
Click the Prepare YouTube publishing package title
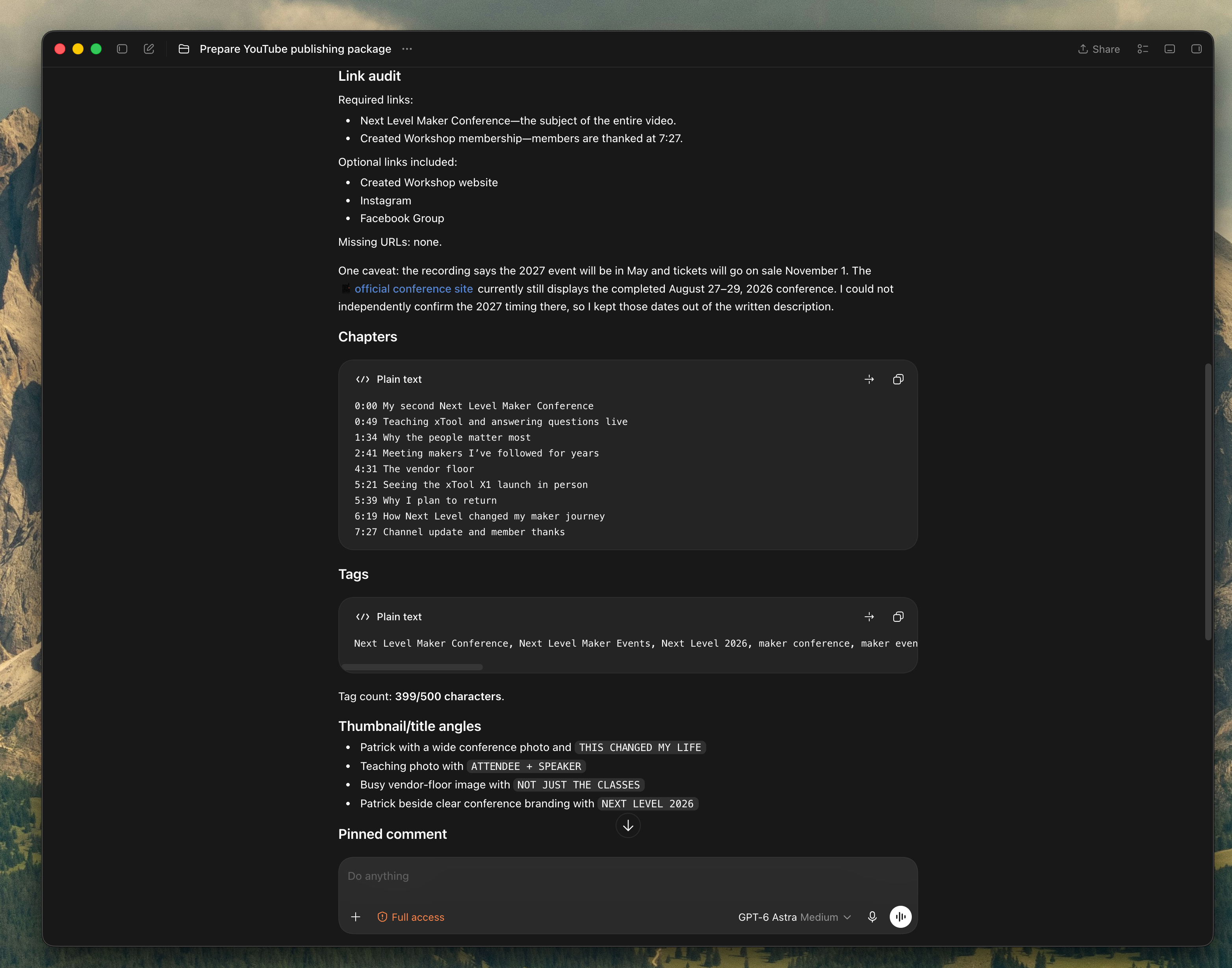pos(295,49)
